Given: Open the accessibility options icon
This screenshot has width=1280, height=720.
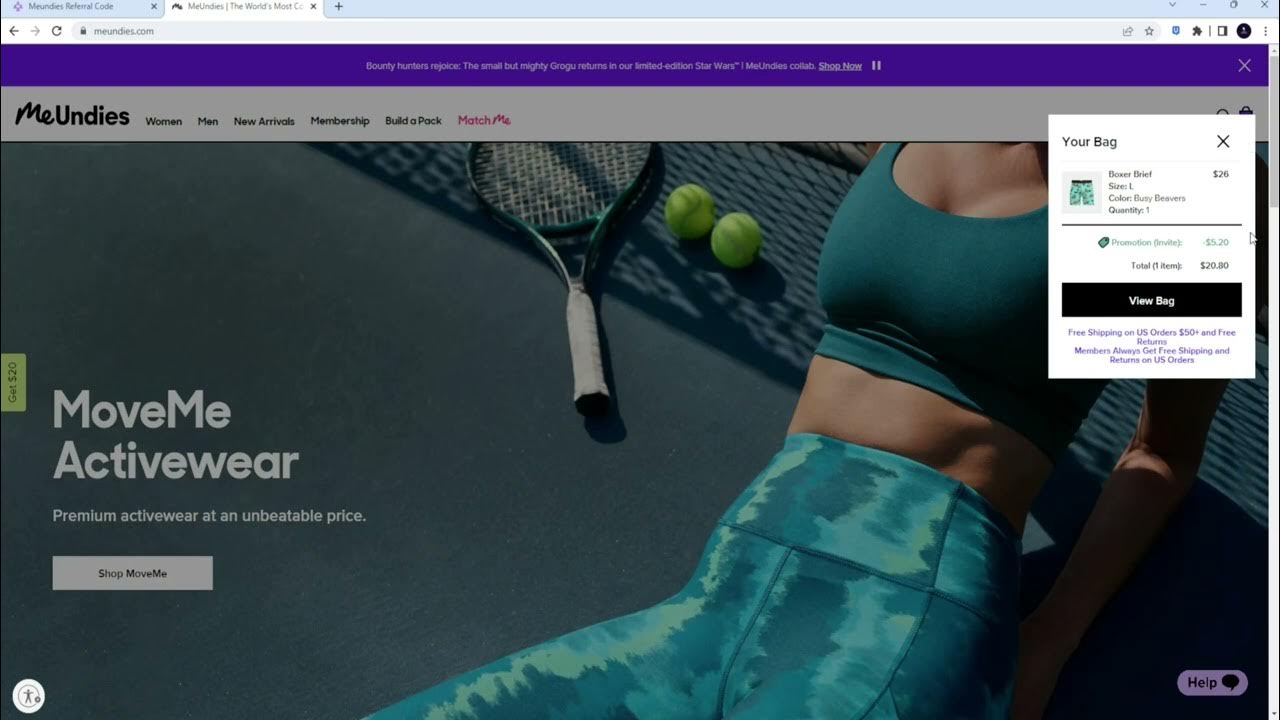Looking at the screenshot, I should click(x=29, y=697).
